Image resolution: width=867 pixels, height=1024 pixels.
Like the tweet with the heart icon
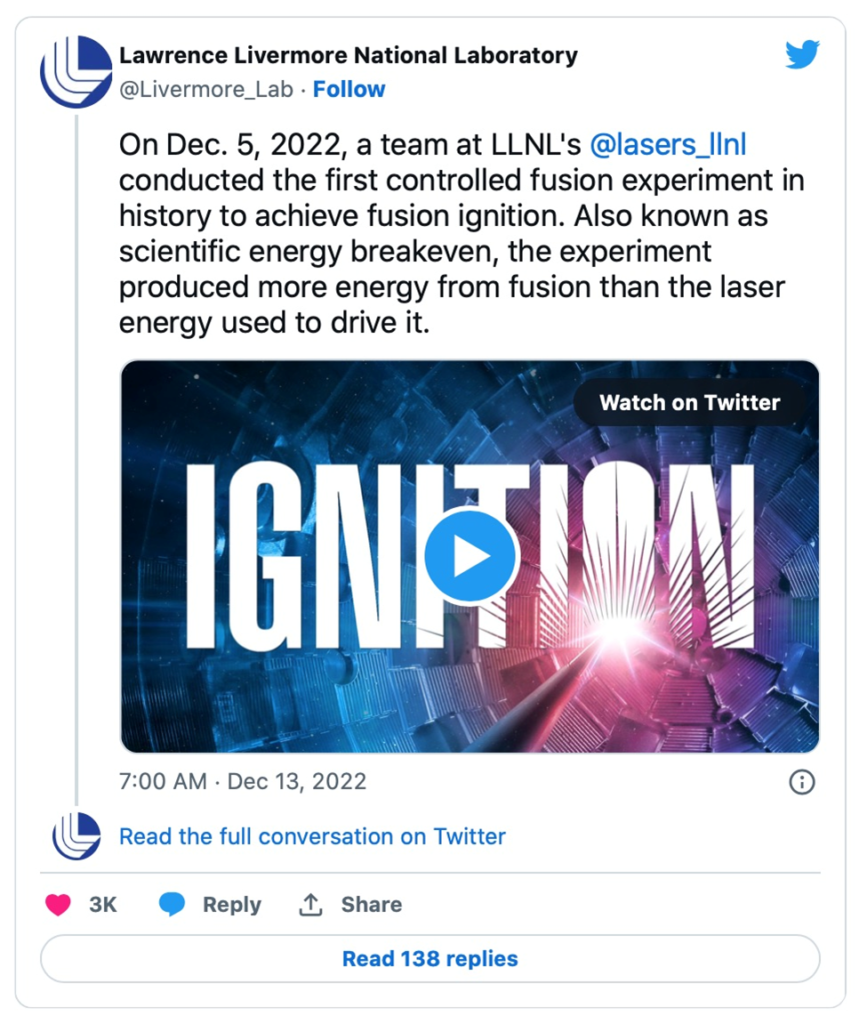59,905
